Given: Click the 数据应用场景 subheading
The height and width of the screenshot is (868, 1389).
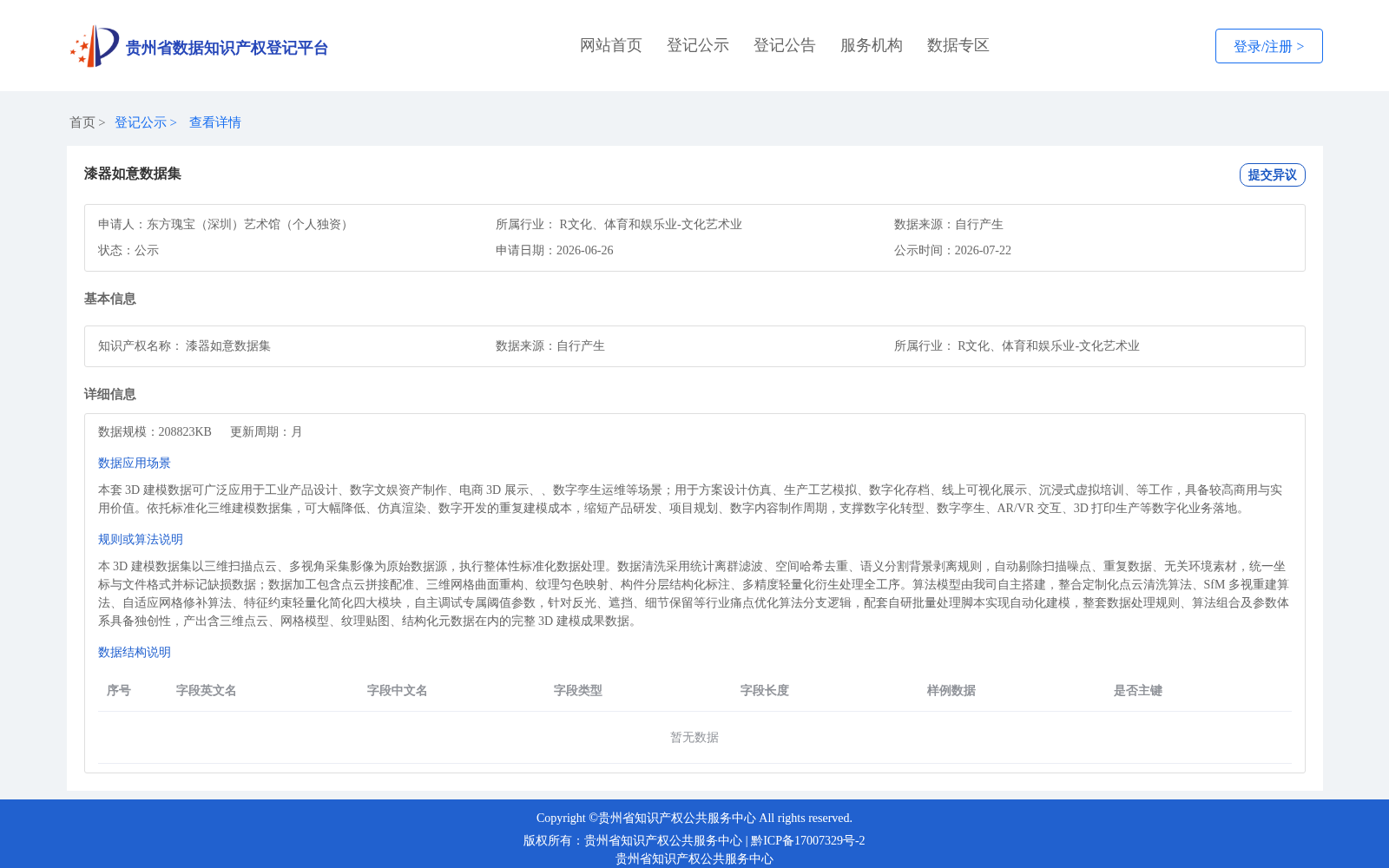Looking at the screenshot, I should 135,463.
